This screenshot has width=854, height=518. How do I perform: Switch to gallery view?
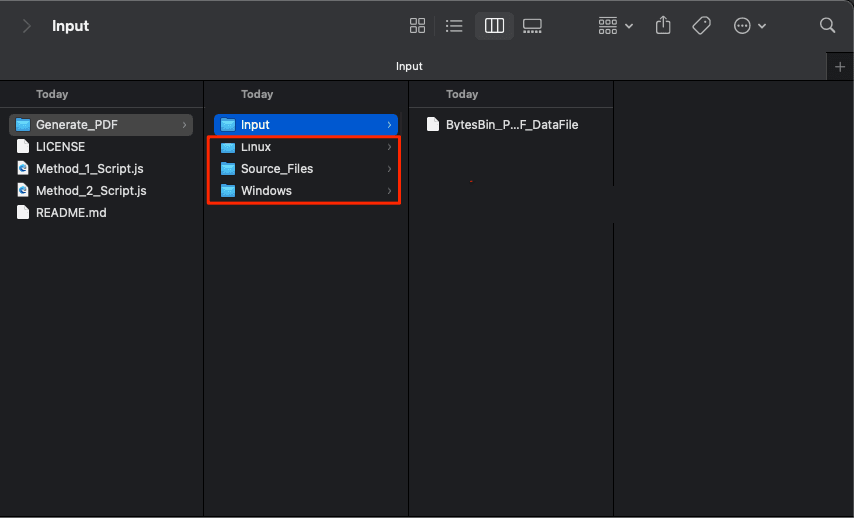(x=532, y=26)
